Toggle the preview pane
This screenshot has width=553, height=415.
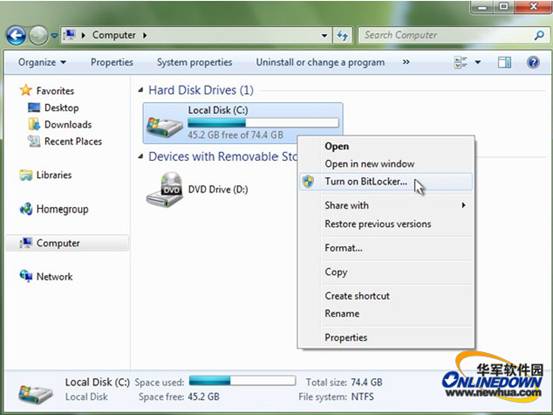[504, 62]
